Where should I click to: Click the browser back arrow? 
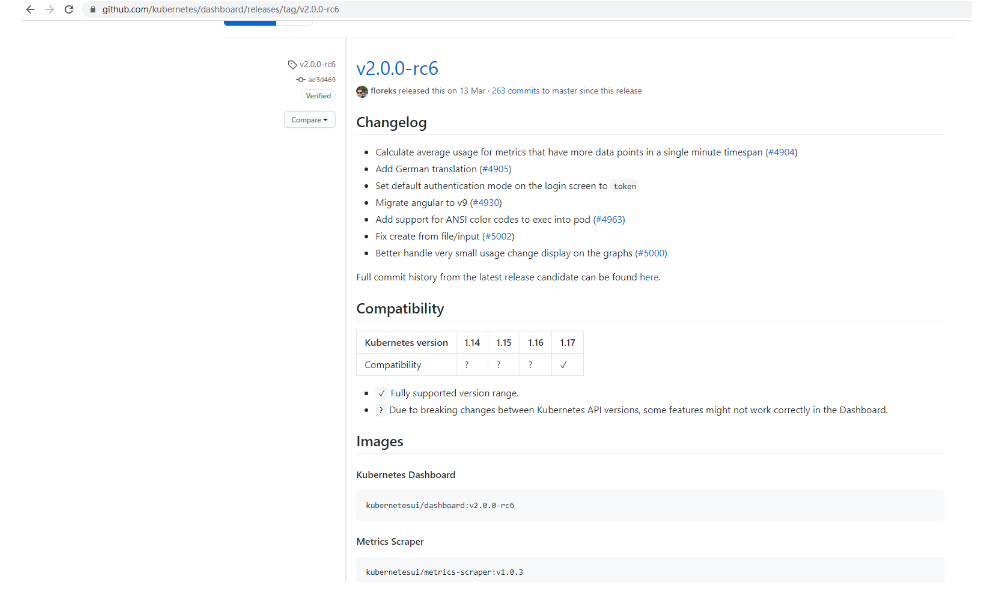click(30, 9)
